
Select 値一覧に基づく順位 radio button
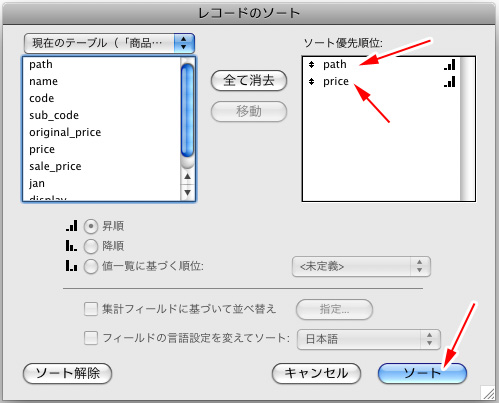[91, 266]
